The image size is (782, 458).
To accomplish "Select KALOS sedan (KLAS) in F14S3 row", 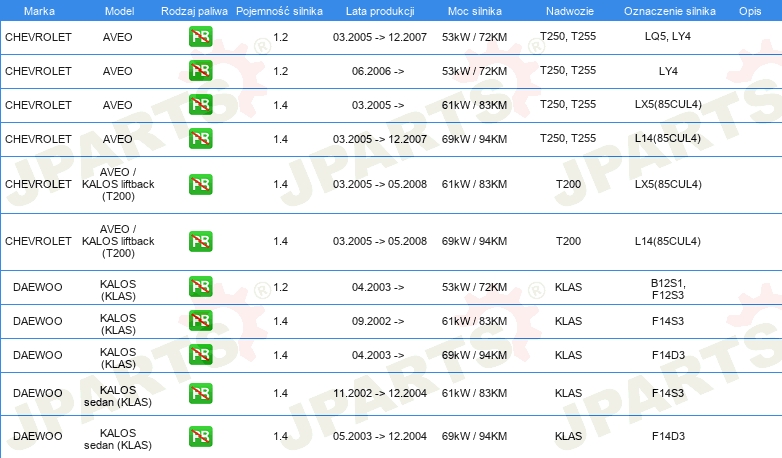I will click(x=118, y=396).
